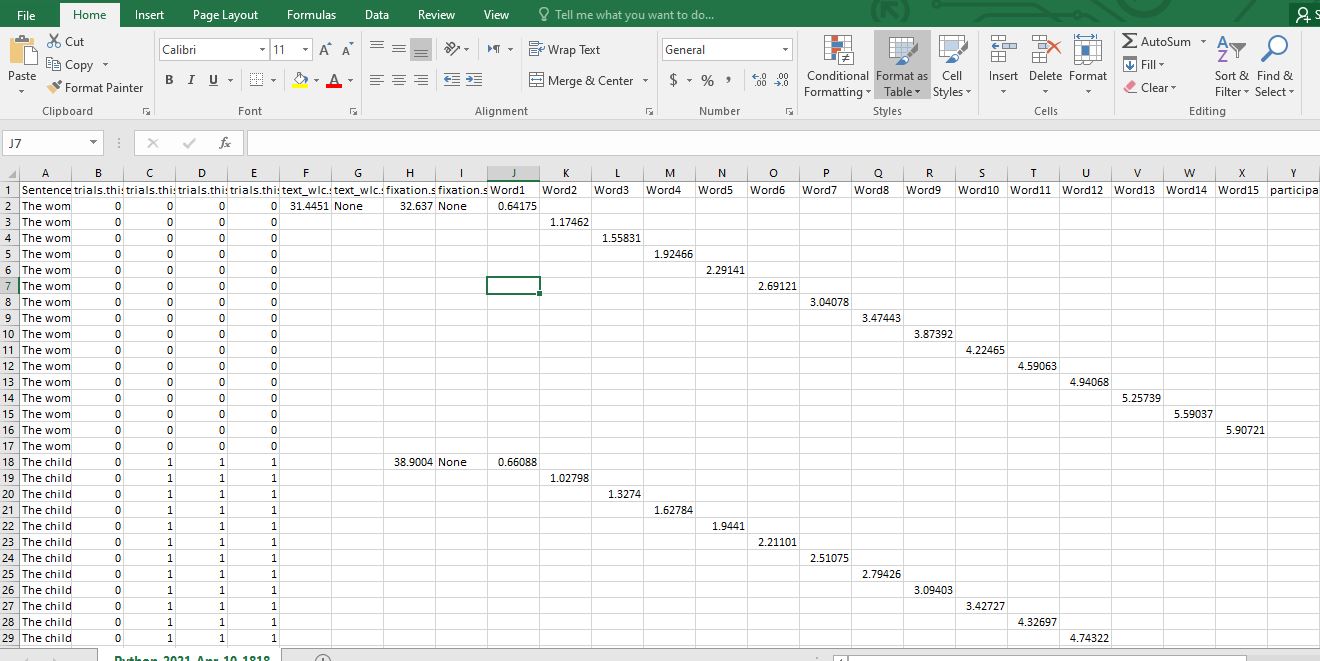Screen dimensions: 1320x661
Task: Align text to top of cell
Action: [x=377, y=49]
